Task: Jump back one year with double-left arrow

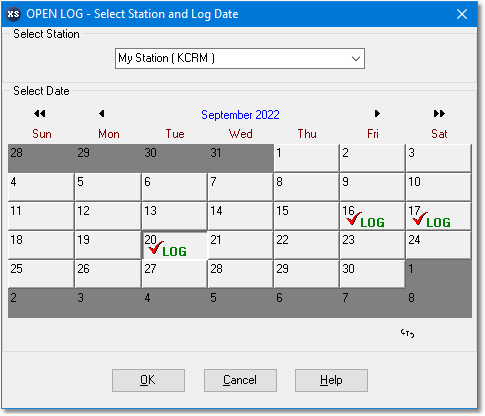Action: [40, 114]
